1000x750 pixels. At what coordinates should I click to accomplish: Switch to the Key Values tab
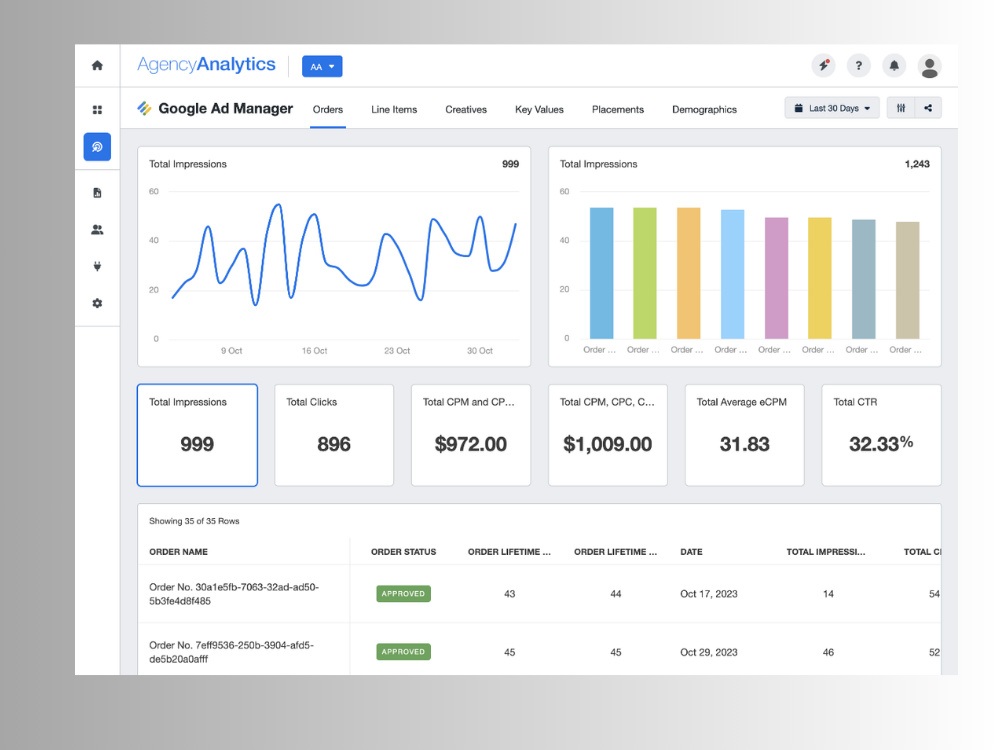pyautogui.click(x=540, y=110)
